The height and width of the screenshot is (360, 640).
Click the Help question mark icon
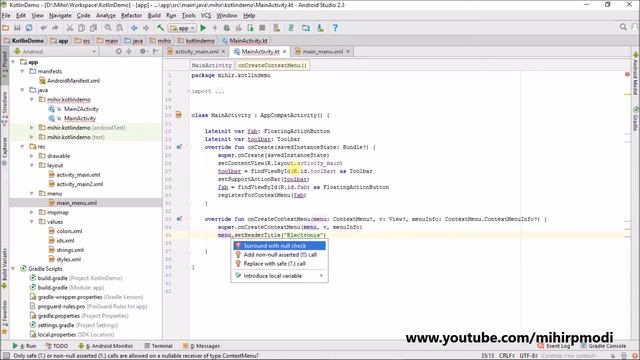coord(335,28)
